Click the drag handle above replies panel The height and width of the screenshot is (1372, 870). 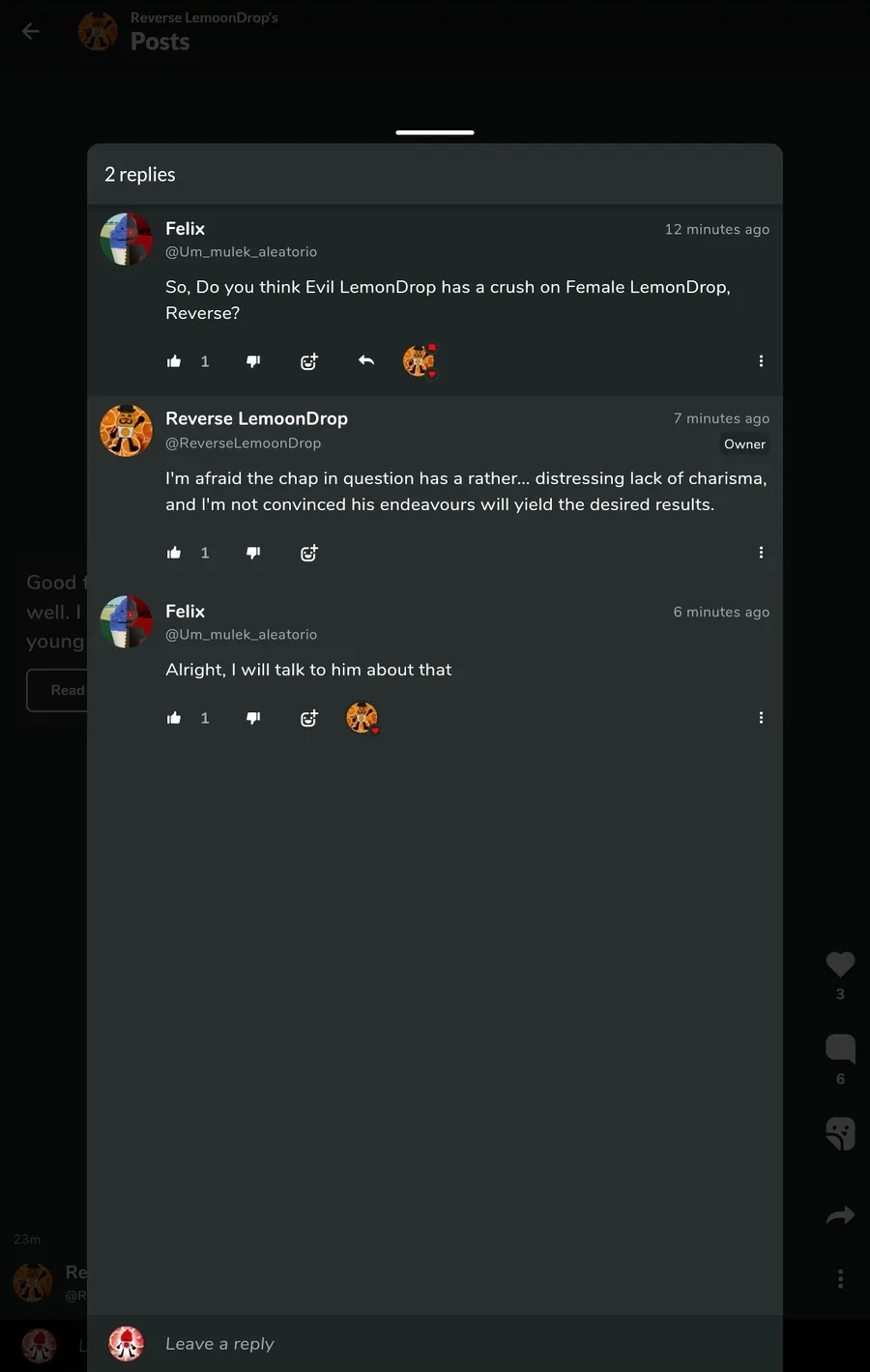[x=435, y=132]
